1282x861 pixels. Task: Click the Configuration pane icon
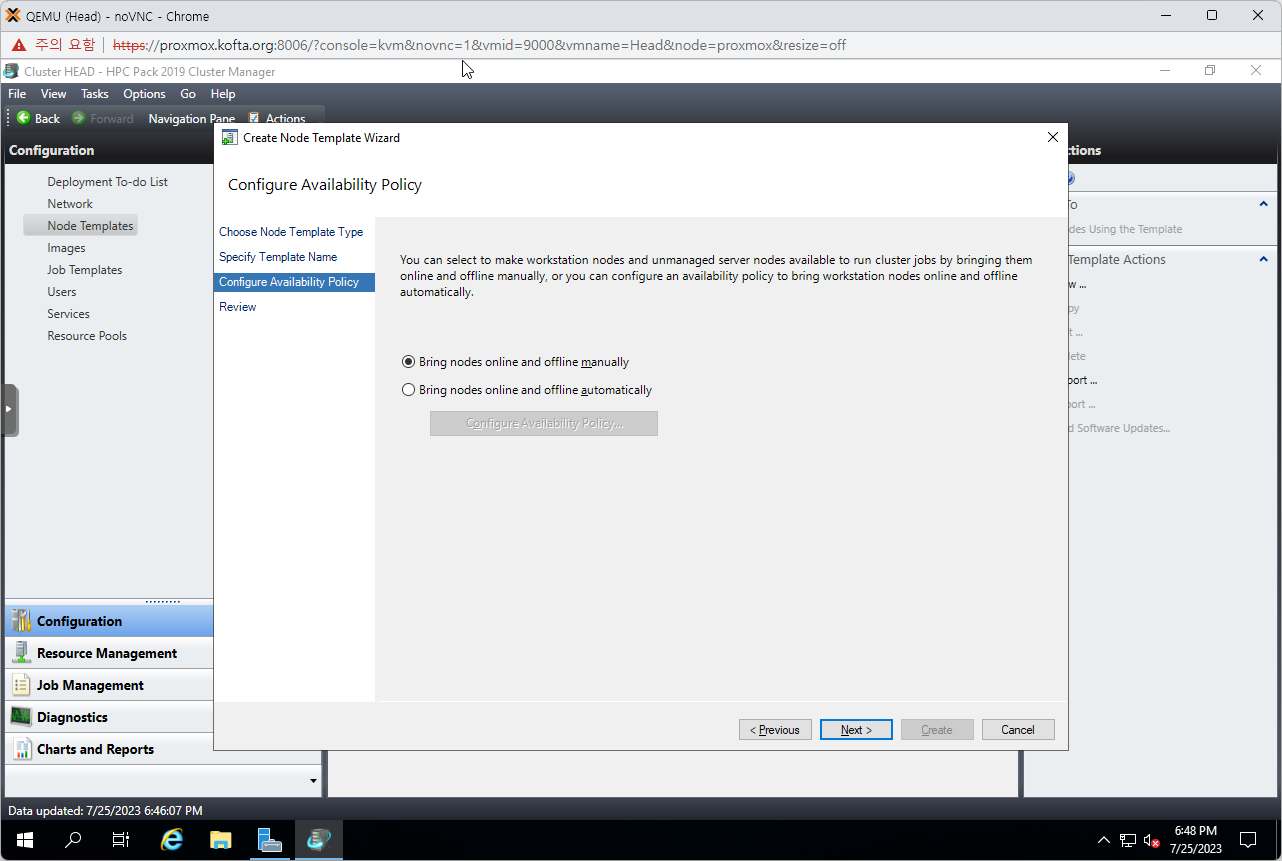[x=20, y=621]
